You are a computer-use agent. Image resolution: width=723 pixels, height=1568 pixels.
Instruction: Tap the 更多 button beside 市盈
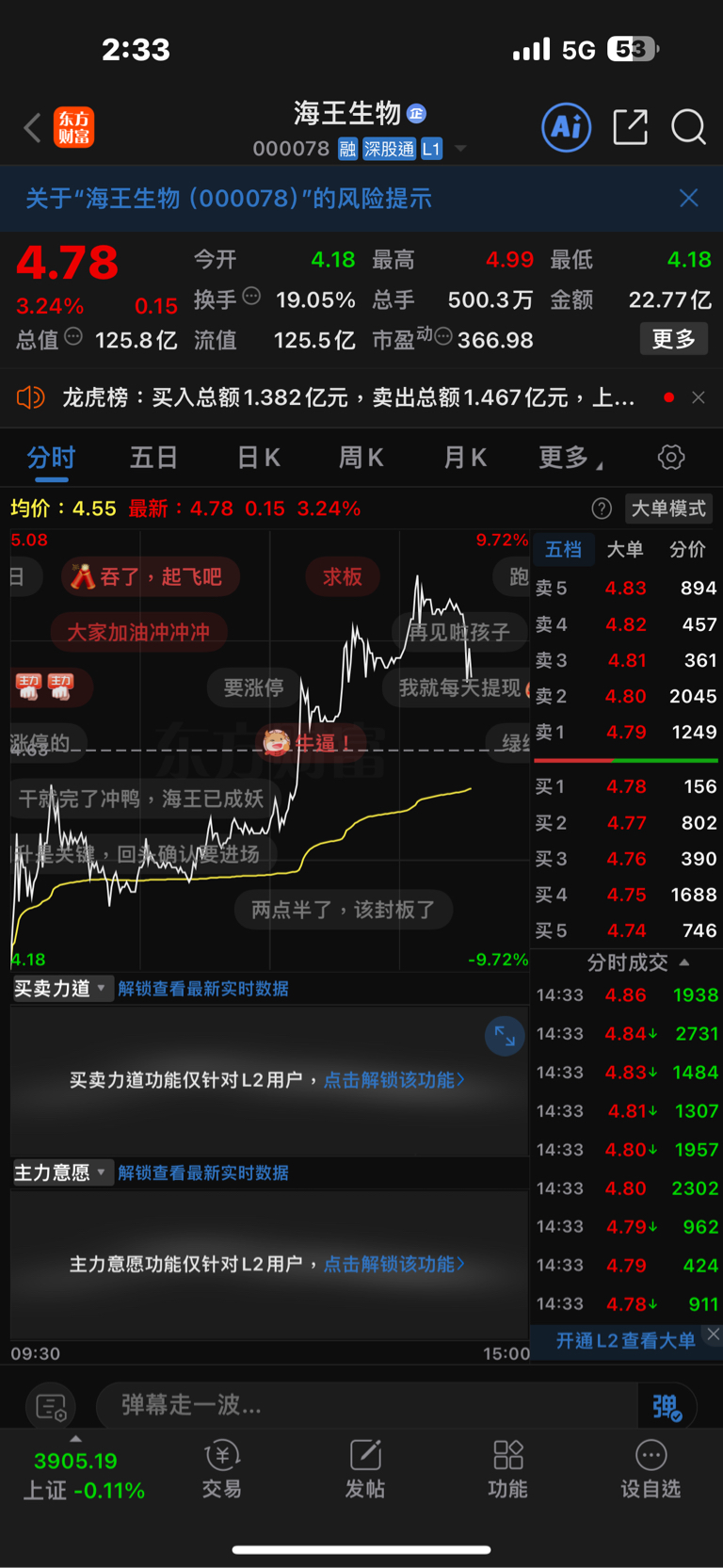pos(674,339)
